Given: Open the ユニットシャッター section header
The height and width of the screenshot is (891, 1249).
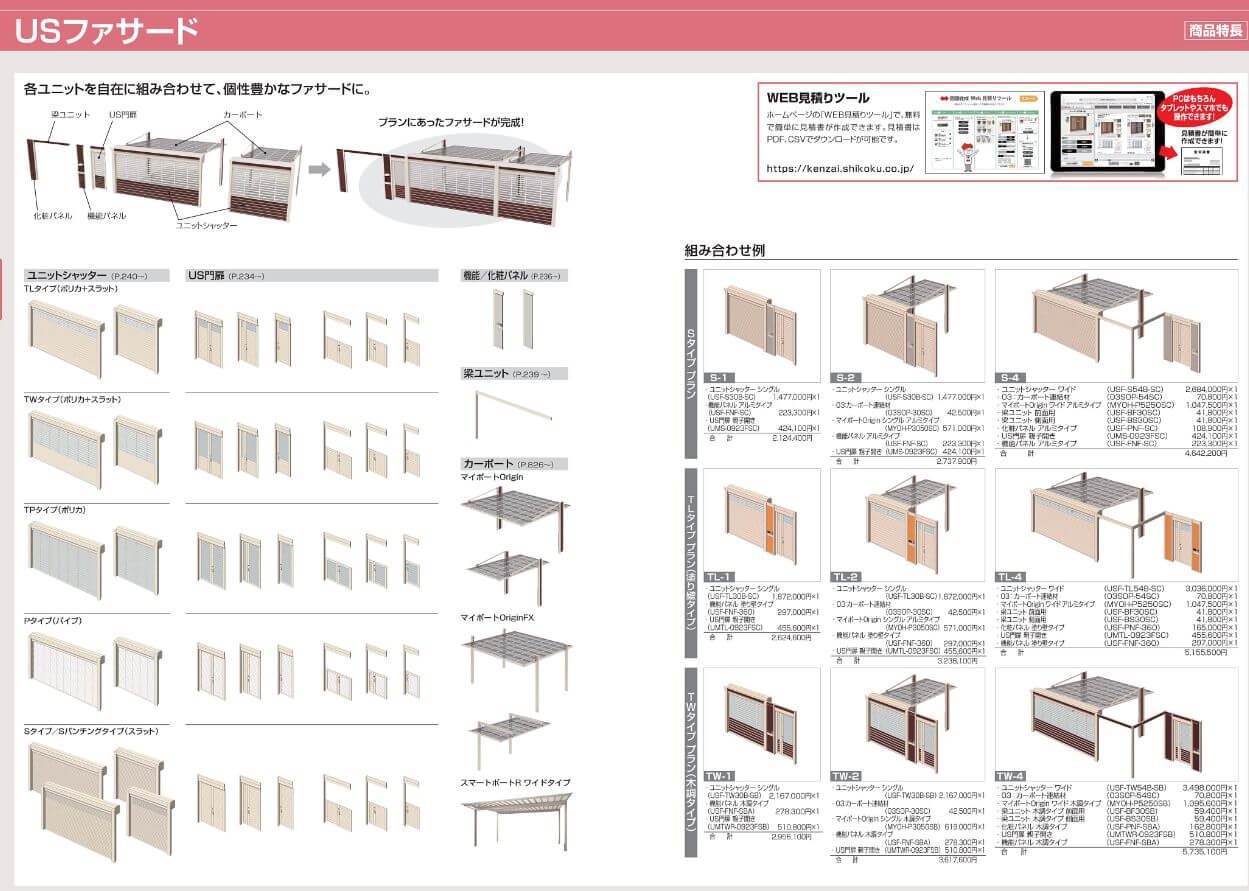Looking at the screenshot, I should (x=66, y=274).
